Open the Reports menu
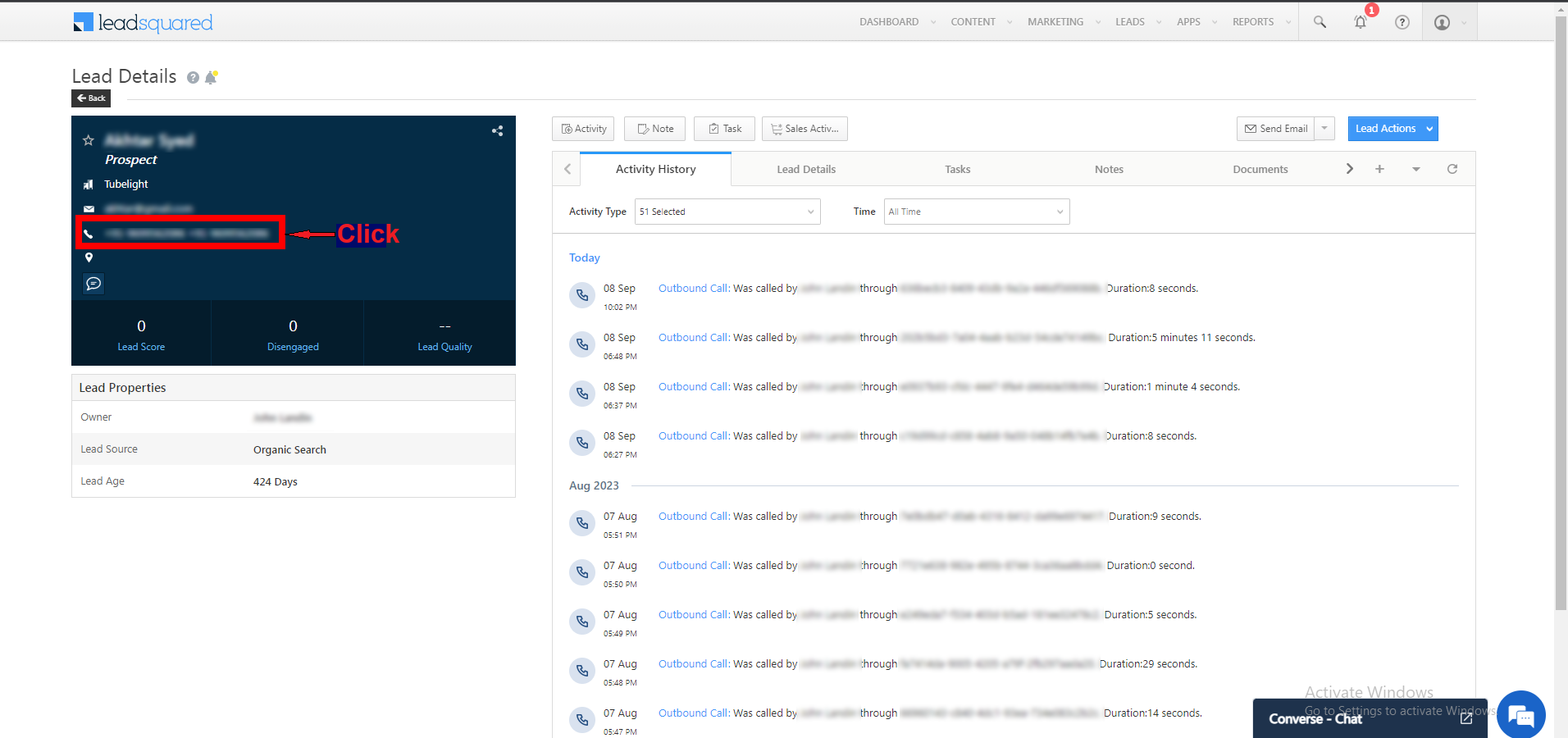Viewport: 1568px width, 738px height. click(1253, 22)
